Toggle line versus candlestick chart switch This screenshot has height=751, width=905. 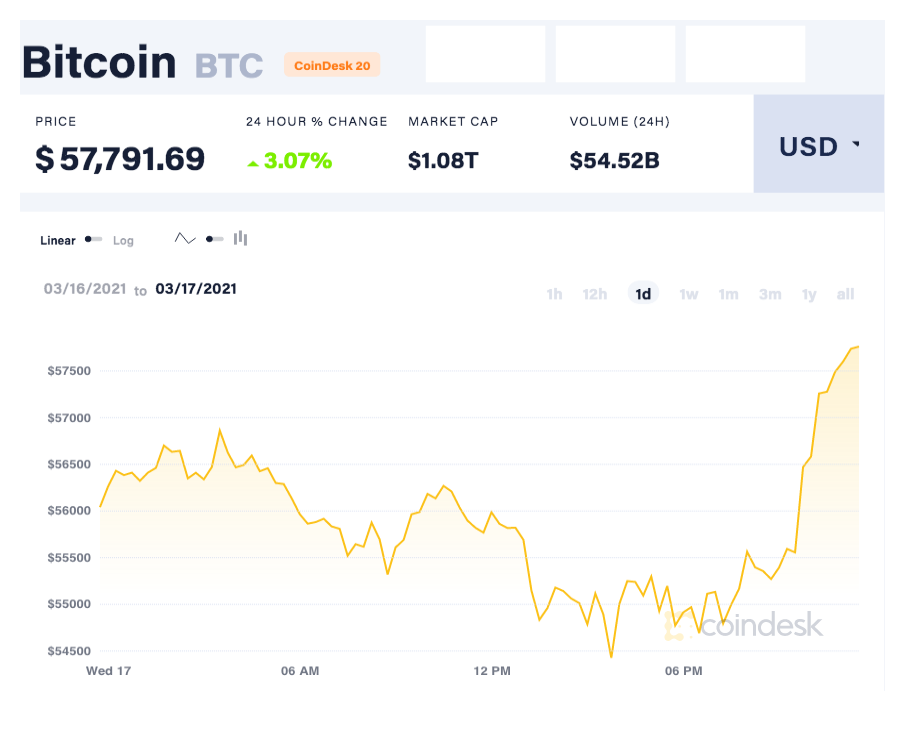[x=215, y=239]
